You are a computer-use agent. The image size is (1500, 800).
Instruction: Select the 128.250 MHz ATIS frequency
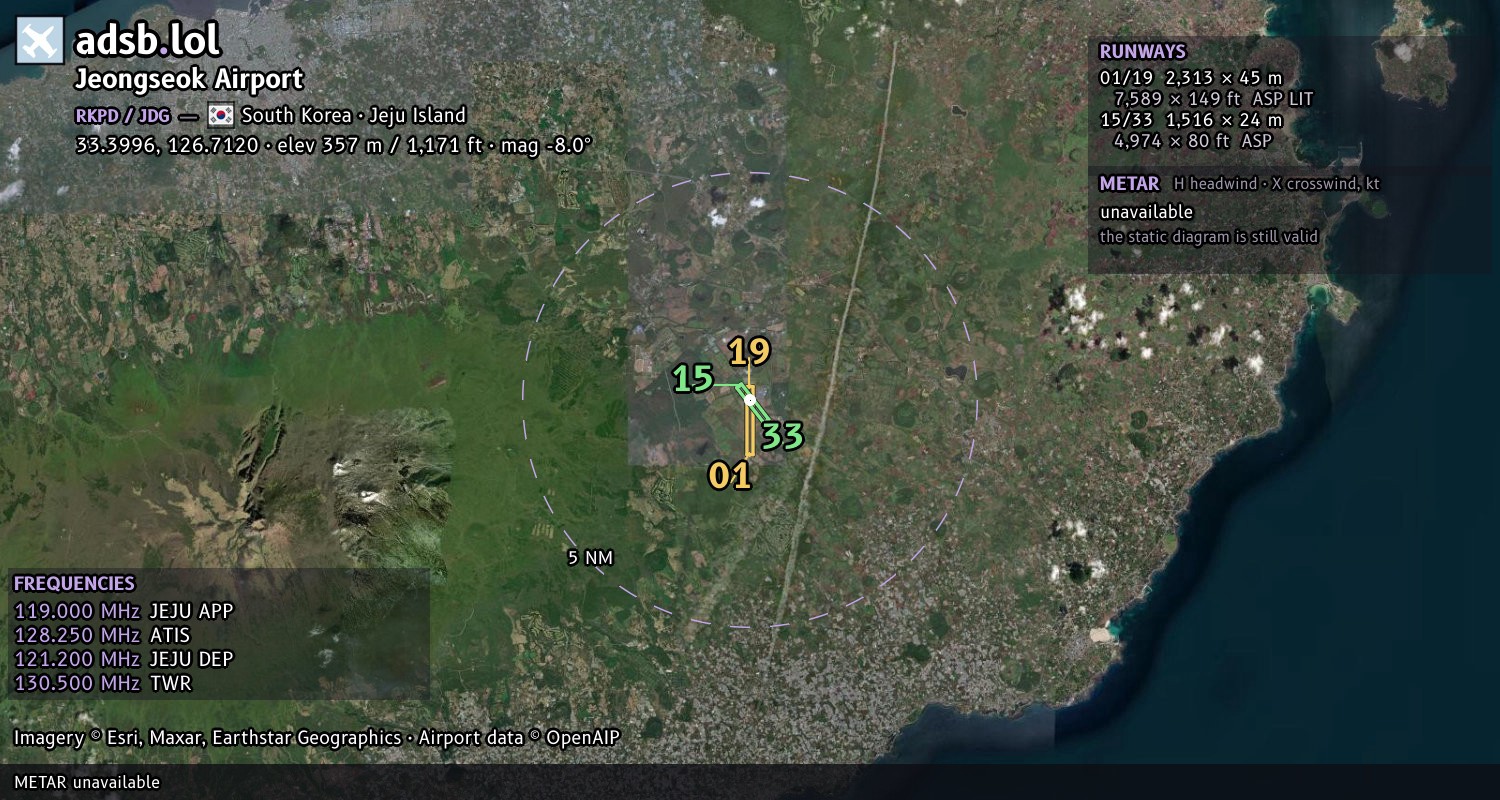click(102, 635)
